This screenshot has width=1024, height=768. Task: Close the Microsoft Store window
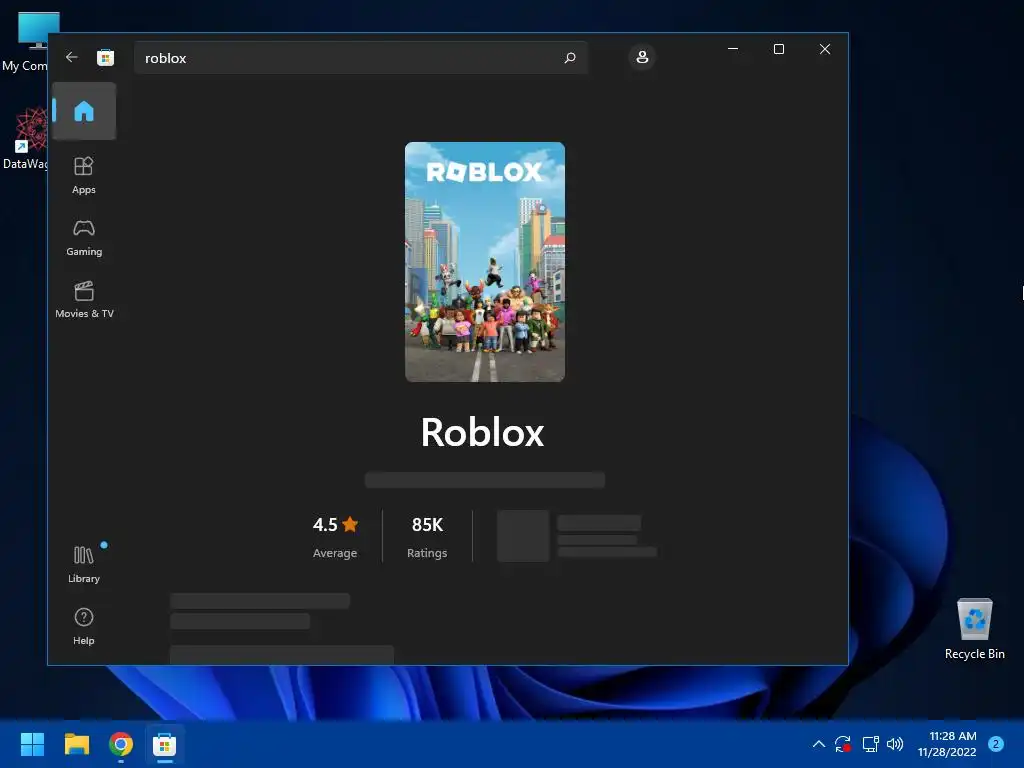[825, 49]
